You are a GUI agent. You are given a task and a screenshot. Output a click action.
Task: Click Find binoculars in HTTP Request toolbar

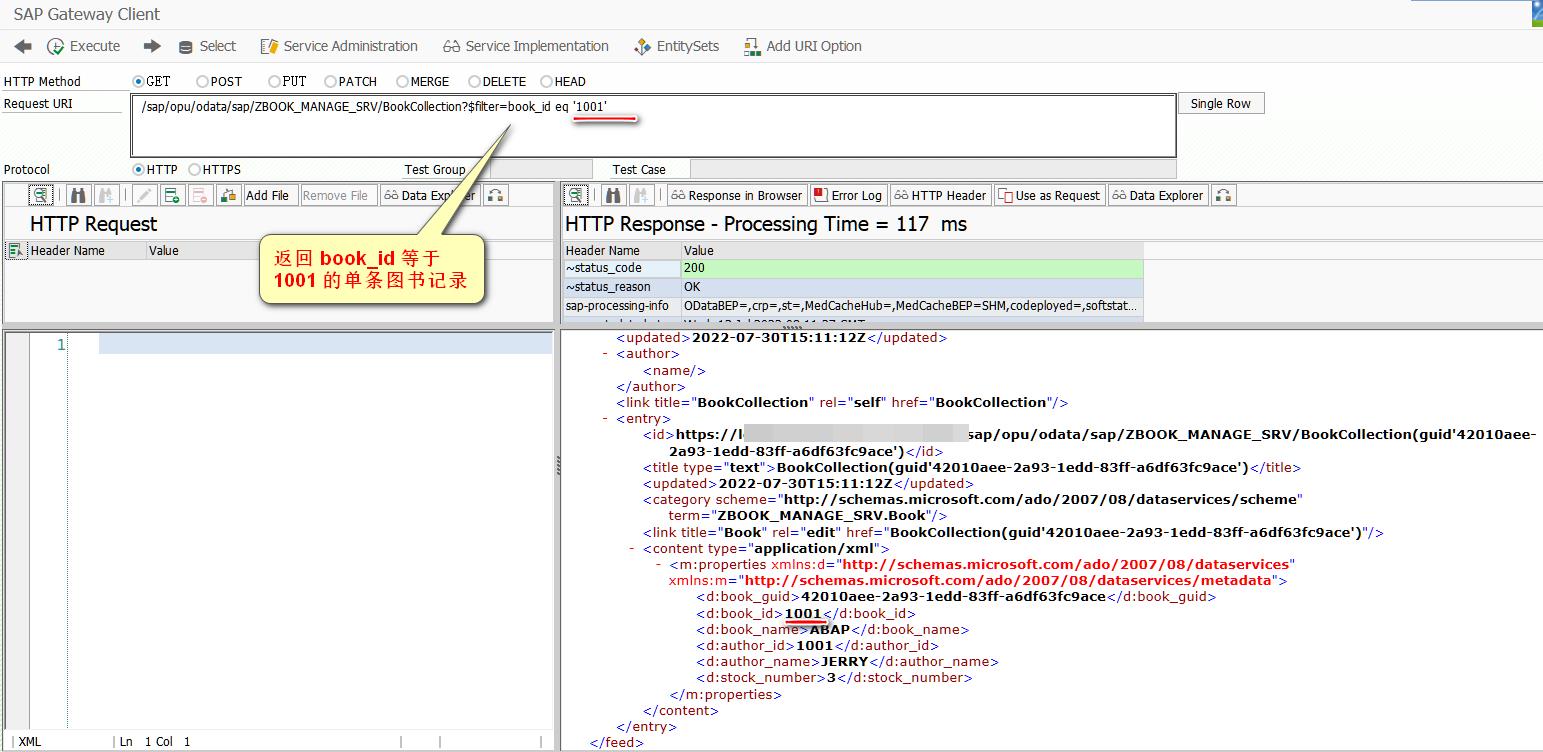tap(77, 196)
